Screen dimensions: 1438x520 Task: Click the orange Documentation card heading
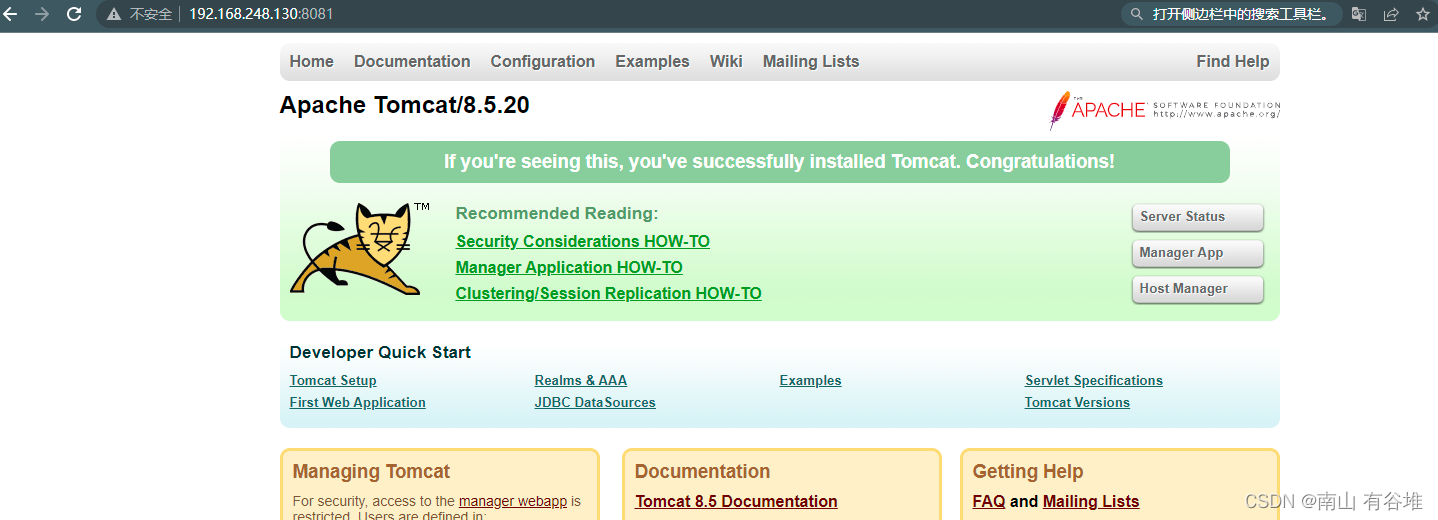[702, 471]
